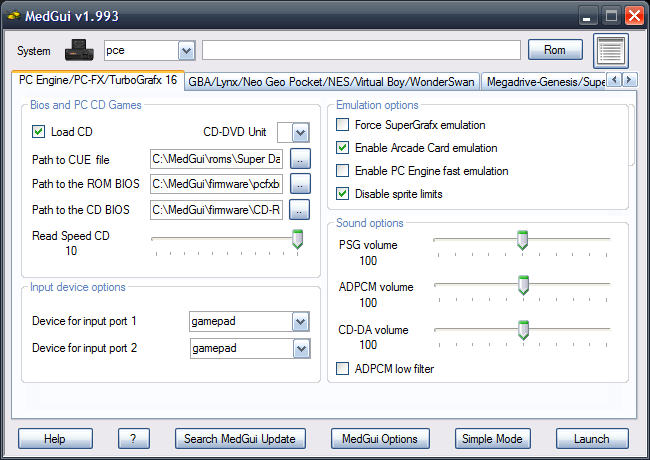Browse for the CUE file path
The width and height of the screenshot is (650, 460).
(x=301, y=158)
